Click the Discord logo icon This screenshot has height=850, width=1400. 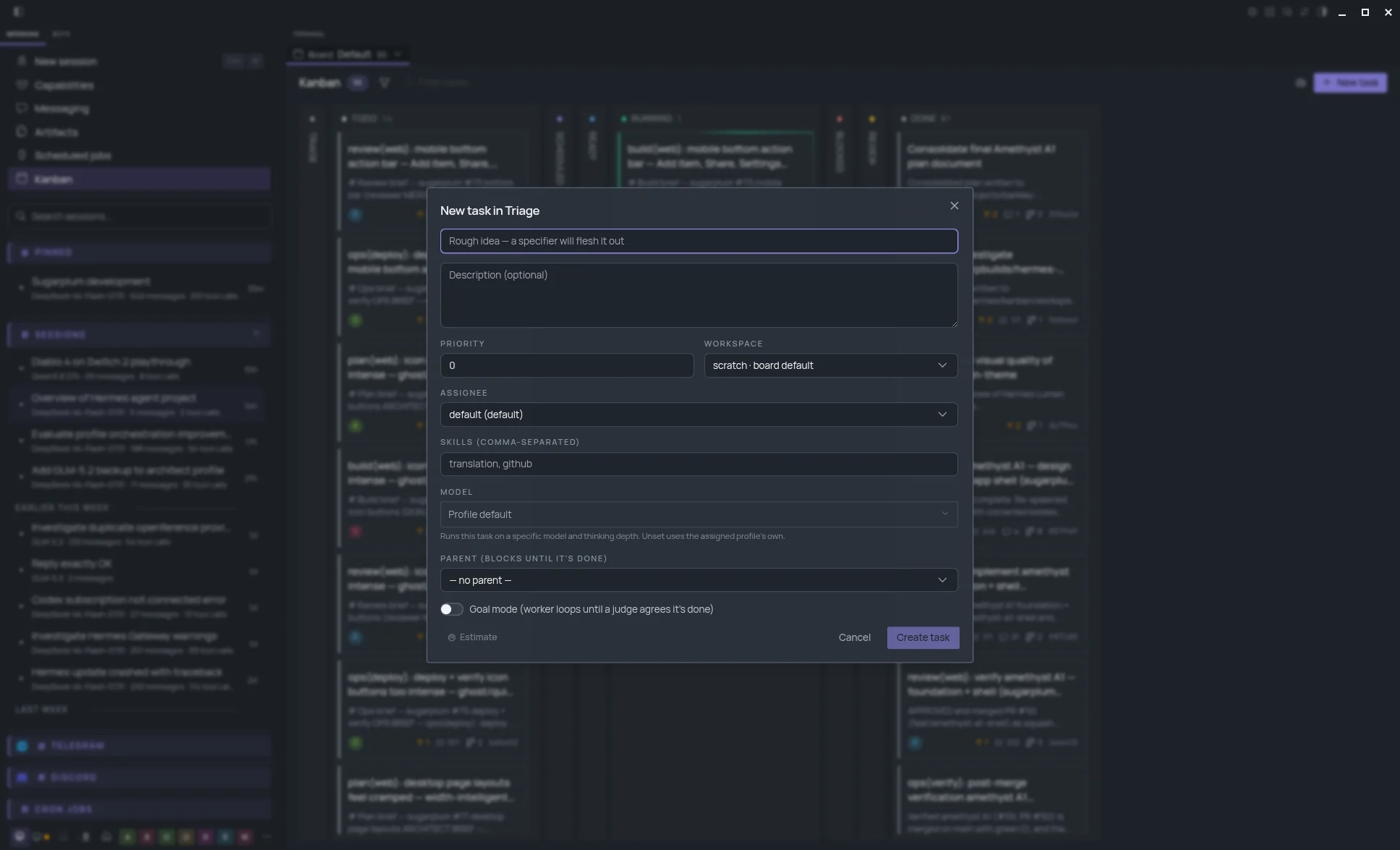click(x=22, y=778)
